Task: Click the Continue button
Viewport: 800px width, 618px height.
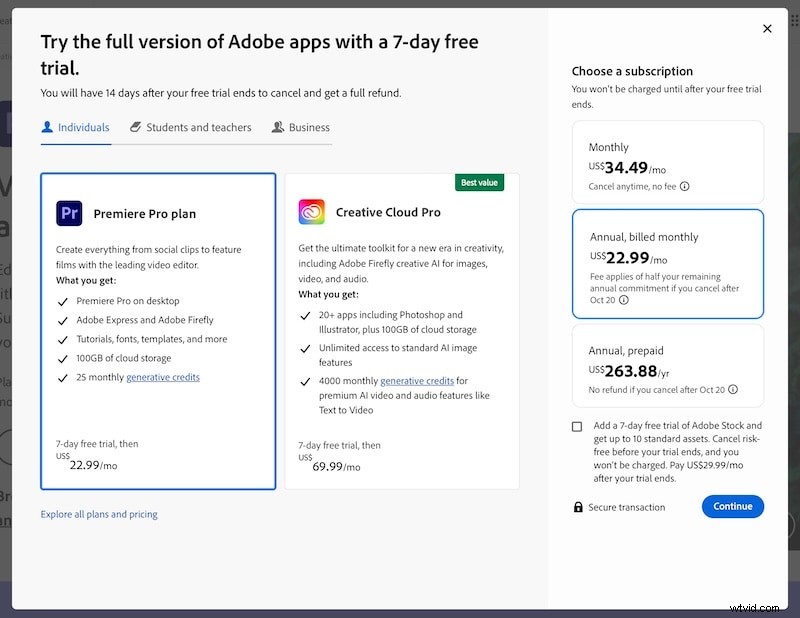Action: click(733, 507)
